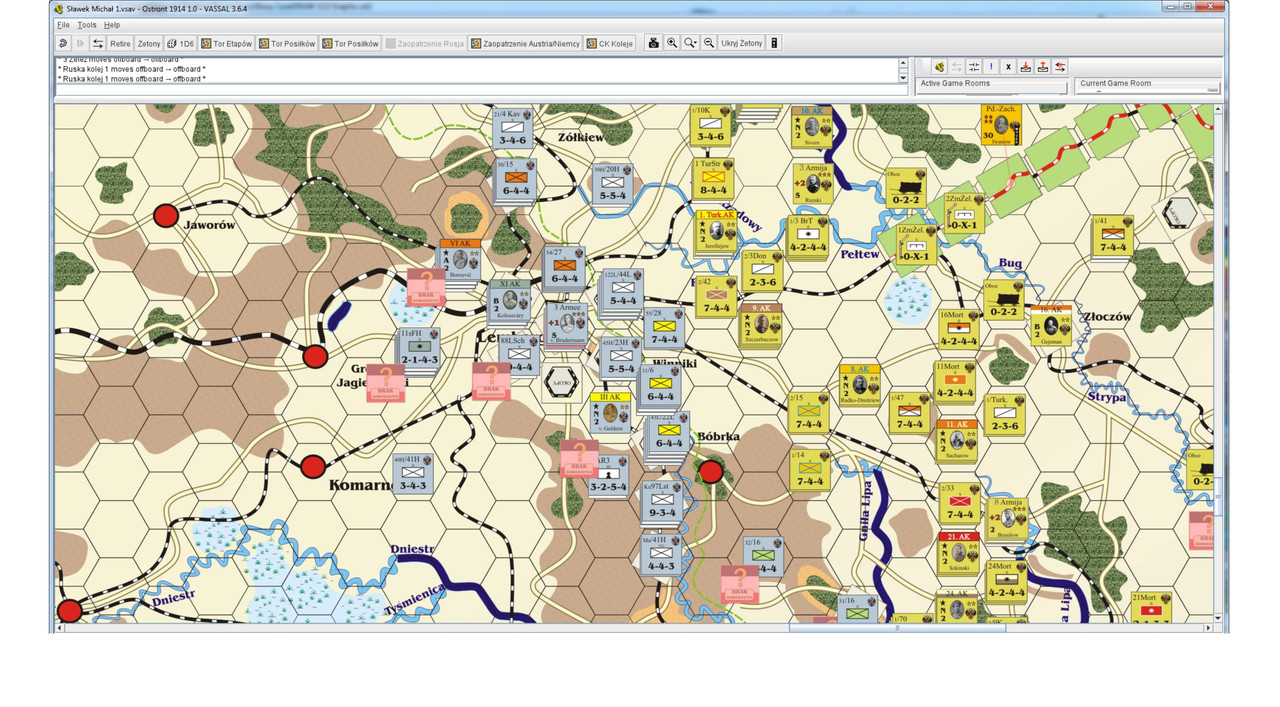This screenshot has height=707, width=1280.
Task: Open the Tools menu
Action: click(87, 24)
